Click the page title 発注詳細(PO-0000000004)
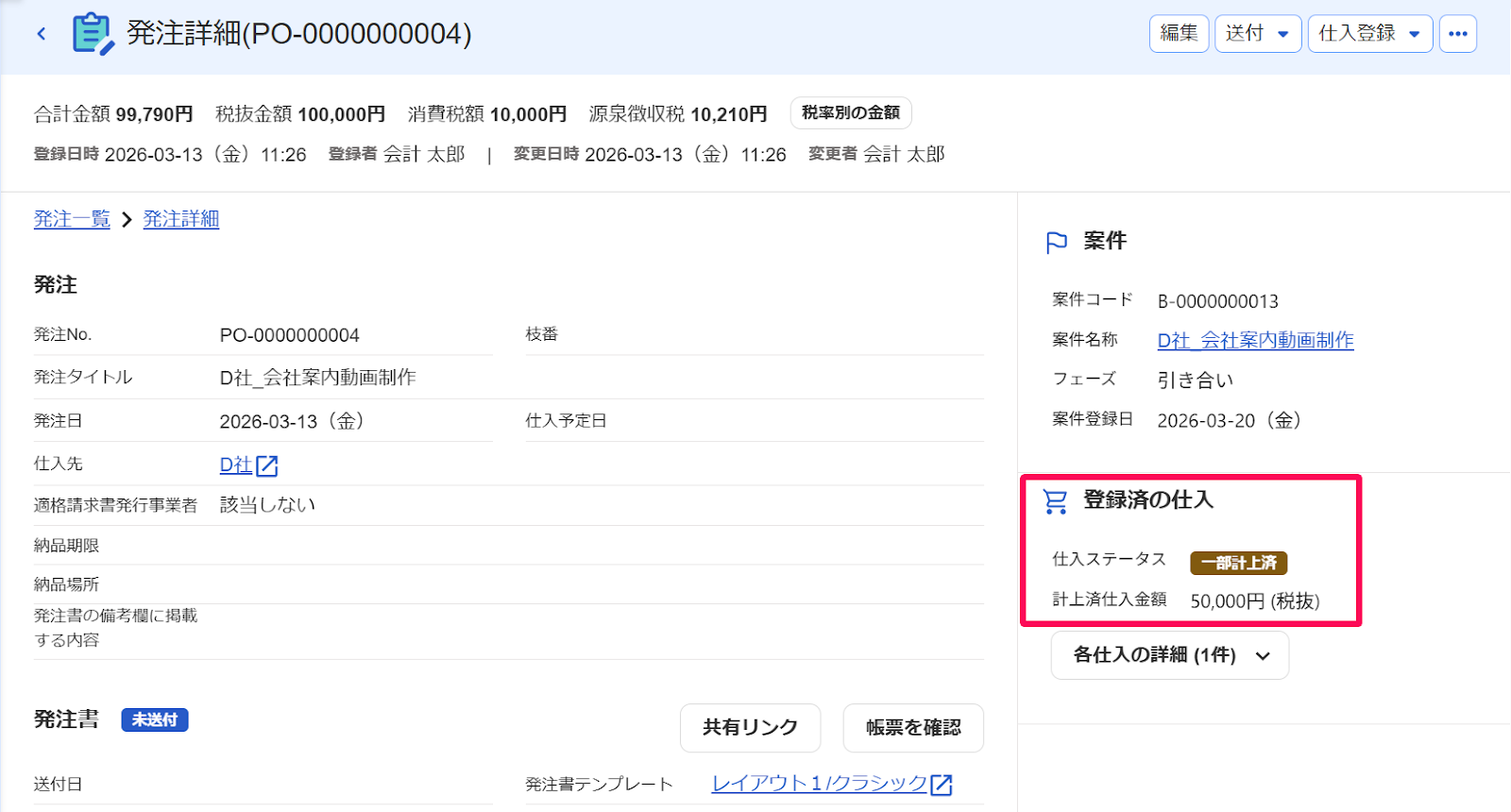This screenshot has width=1511, height=812. (x=299, y=34)
